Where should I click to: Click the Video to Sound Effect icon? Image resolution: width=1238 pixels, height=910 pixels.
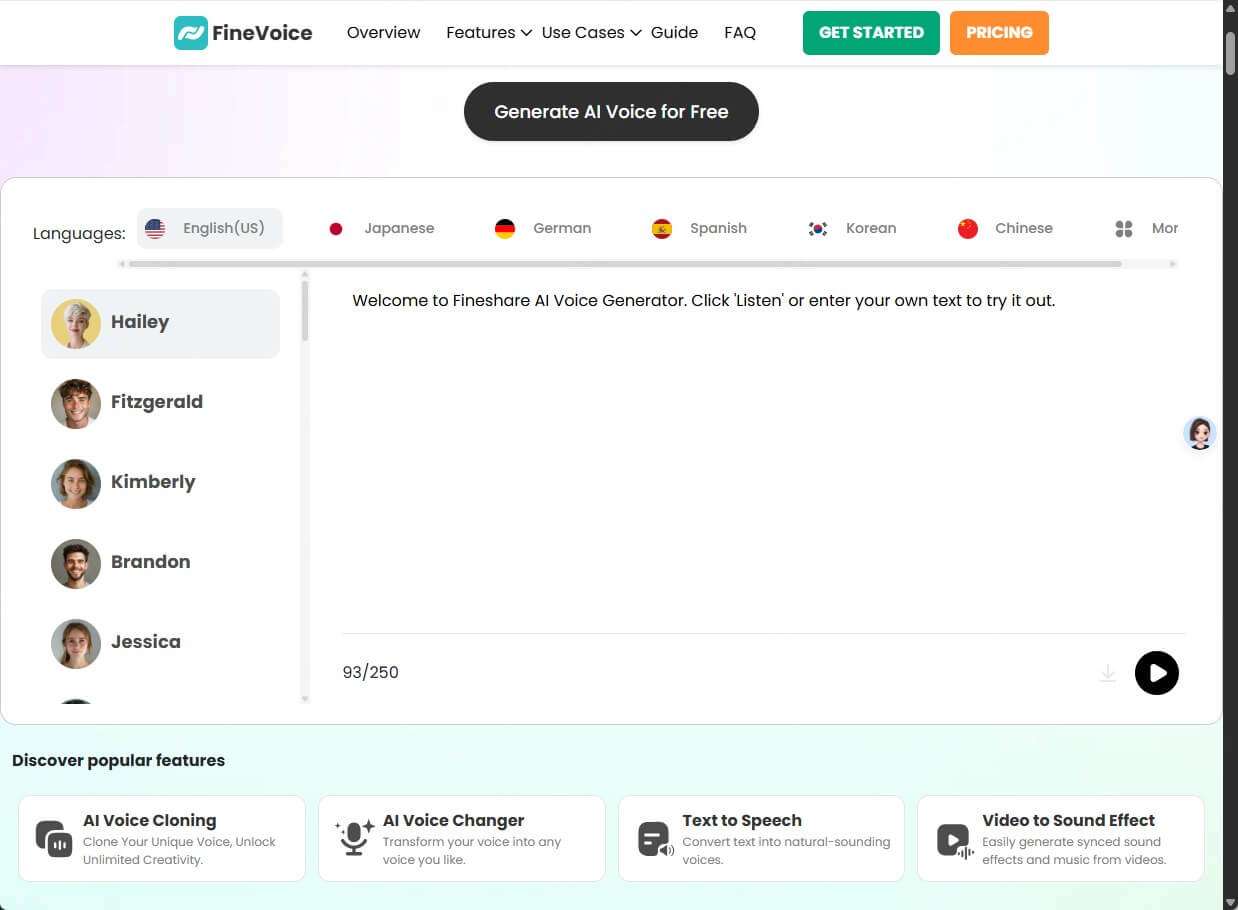click(955, 839)
